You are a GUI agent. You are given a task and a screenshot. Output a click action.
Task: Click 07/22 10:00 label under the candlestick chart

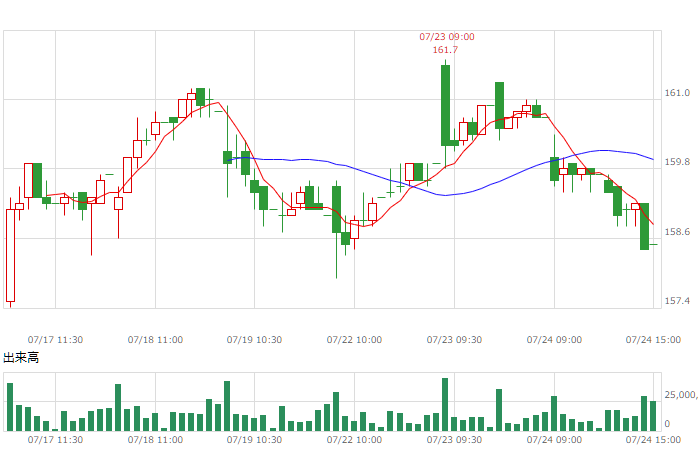click(x=354, y=340)
